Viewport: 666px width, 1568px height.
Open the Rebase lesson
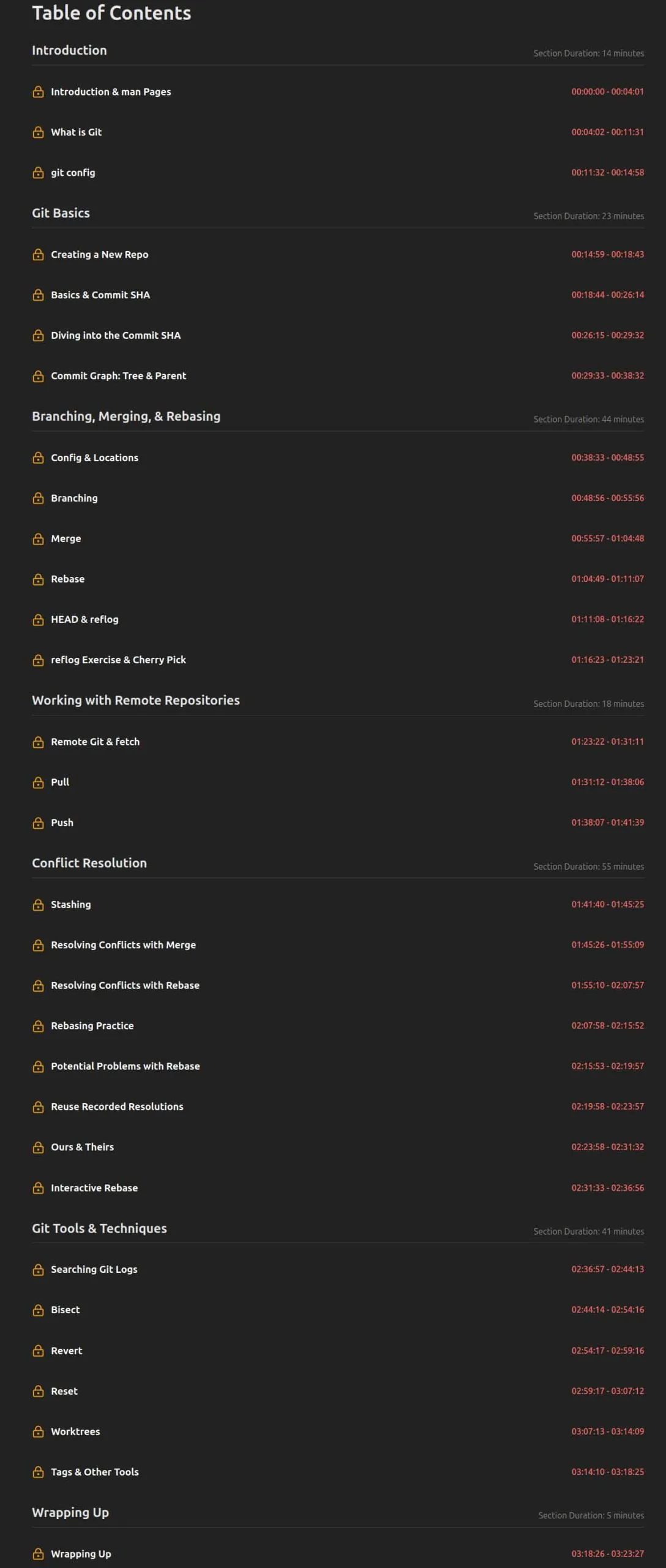point(68,579)
